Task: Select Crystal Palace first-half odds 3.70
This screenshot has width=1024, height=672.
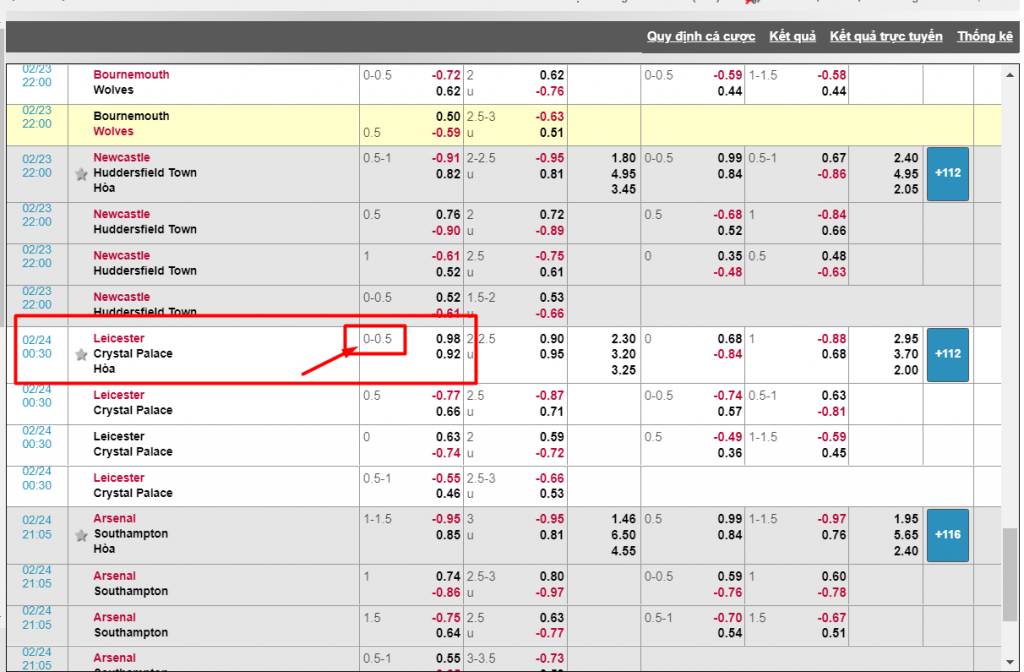Action: click(x=906, y=355)
